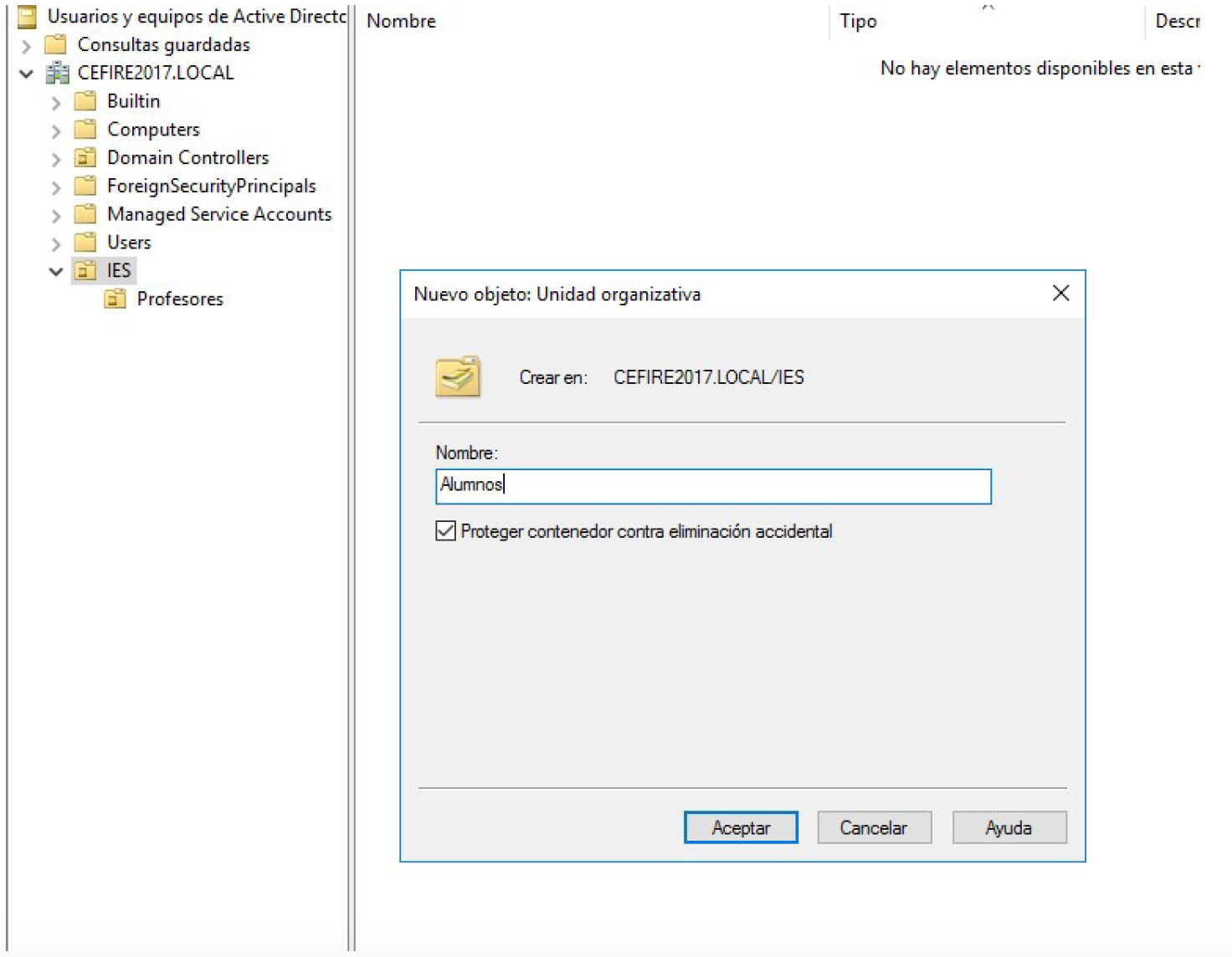The height and width of the screenshot is (957, 1232).
Task: Select the Profesores organizational unit icon
Action: point(116,299)
